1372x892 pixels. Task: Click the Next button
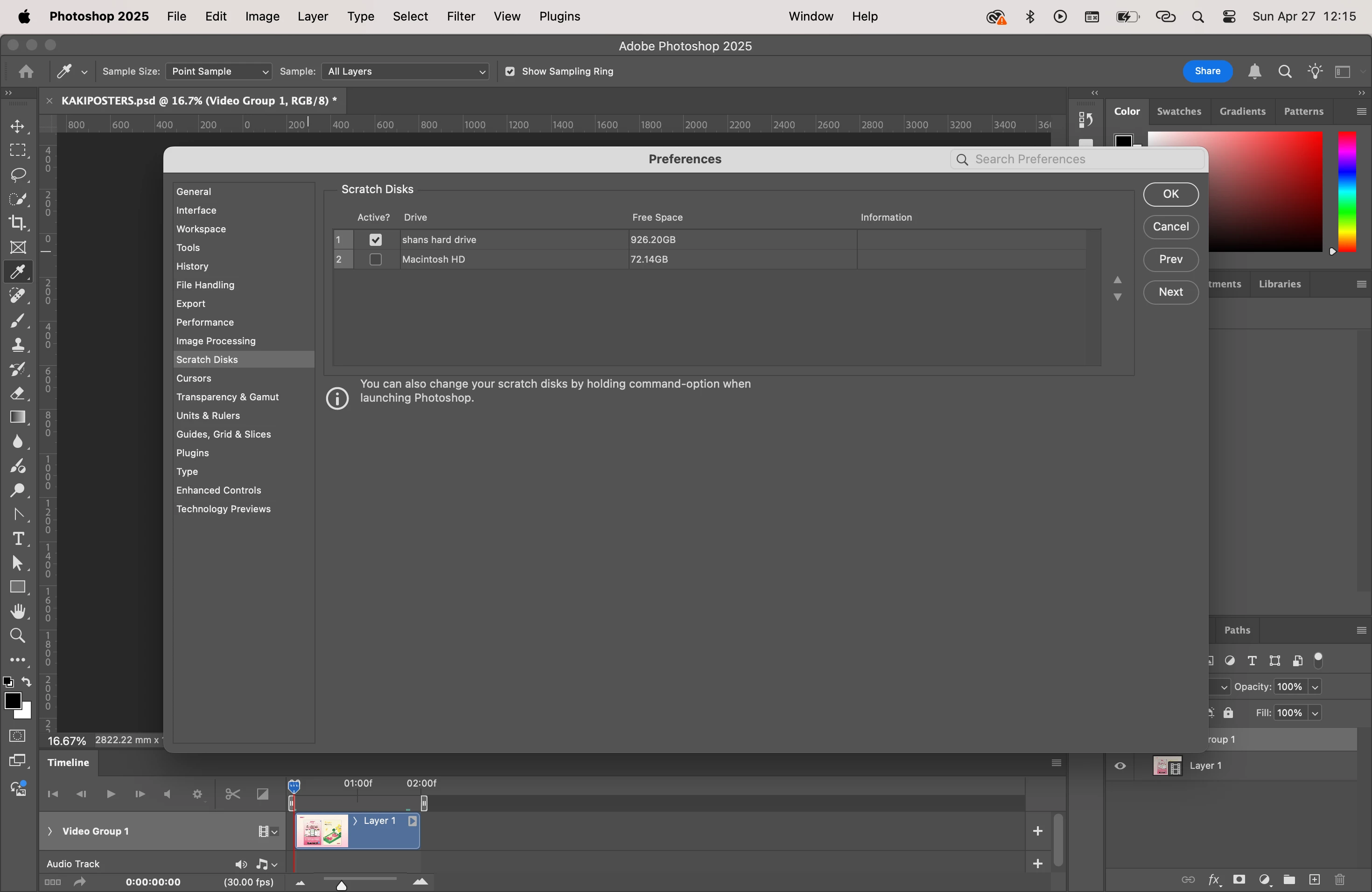pyautogui.click(x=1170, y=292)
